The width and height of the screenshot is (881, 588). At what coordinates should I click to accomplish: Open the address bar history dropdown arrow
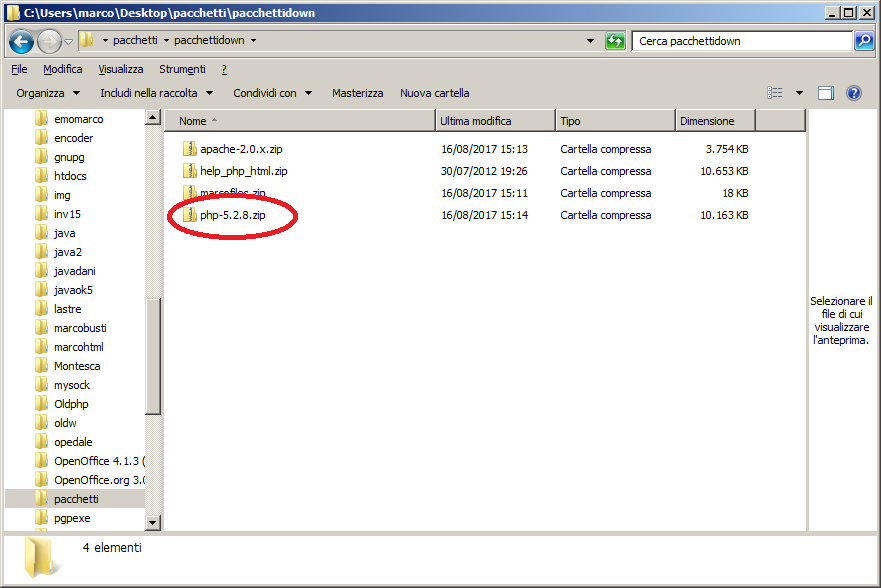(x=591, y=41)
